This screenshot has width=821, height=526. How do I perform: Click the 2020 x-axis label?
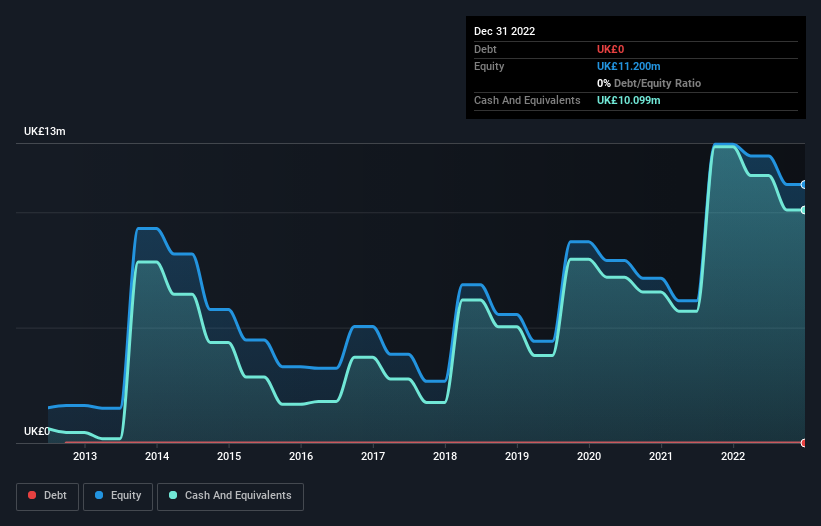(589, 456)
